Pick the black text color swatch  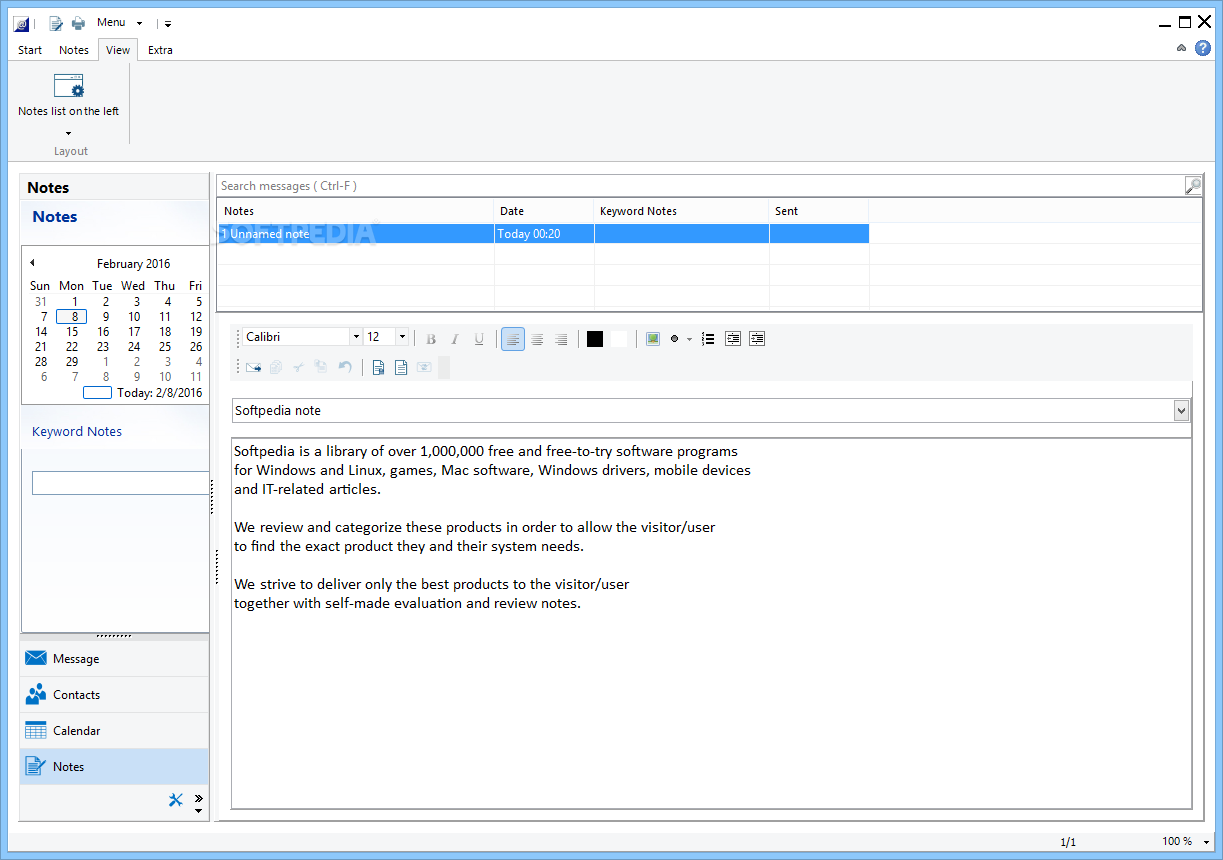pyautogui.click(x=595, y=339)
